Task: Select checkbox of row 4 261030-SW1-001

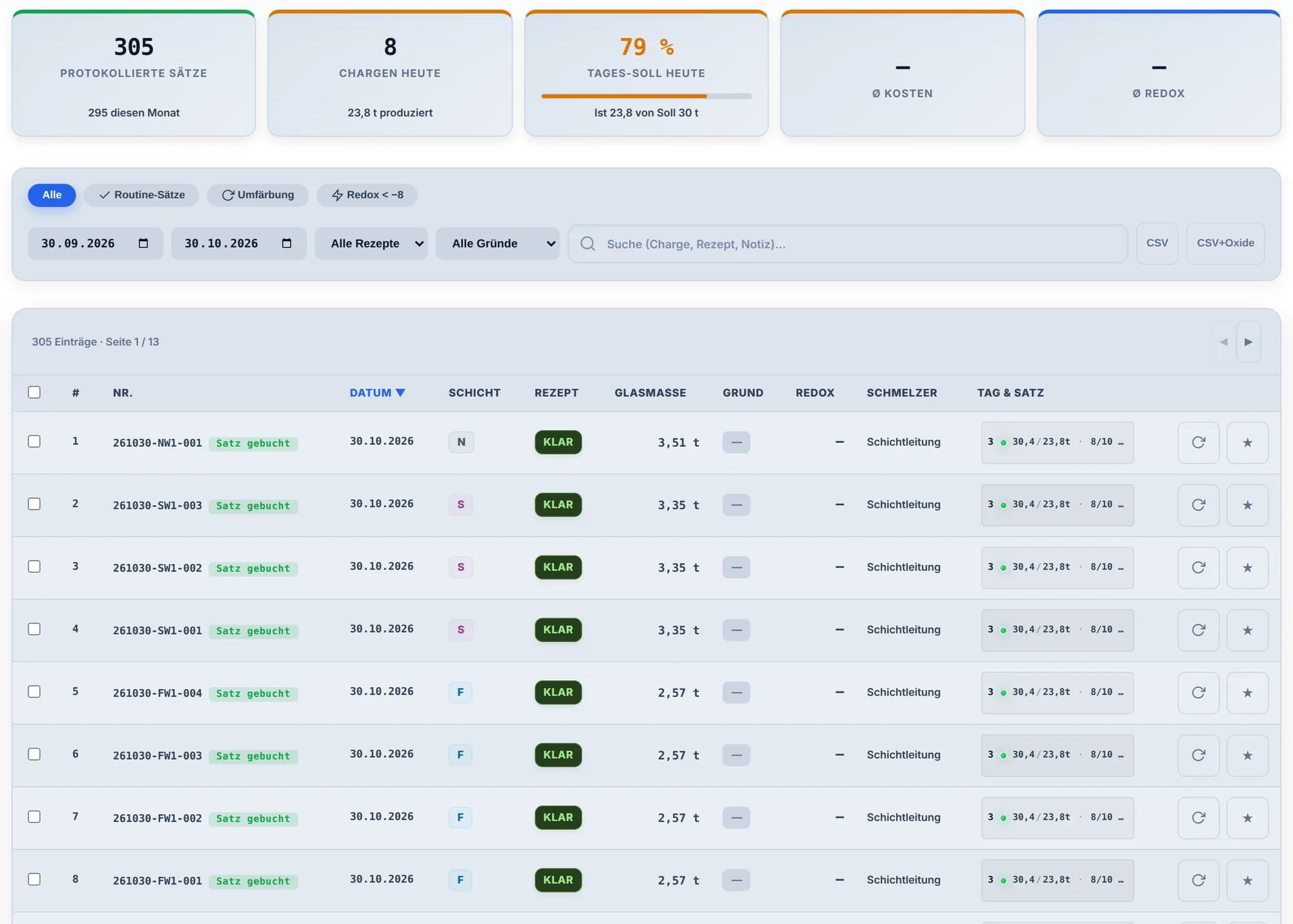Action: (34, 629)
